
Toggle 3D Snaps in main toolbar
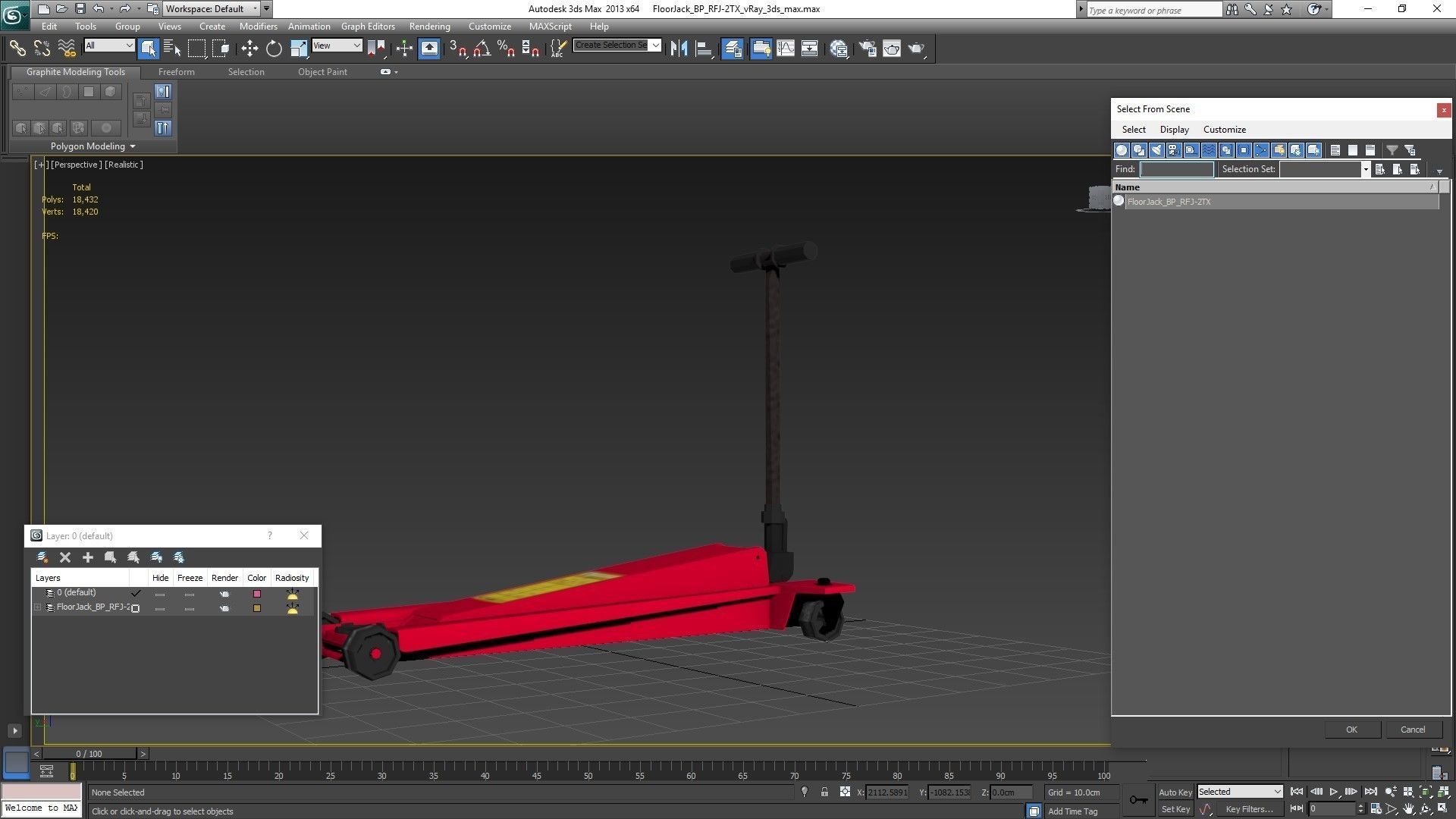pos(457,49)
